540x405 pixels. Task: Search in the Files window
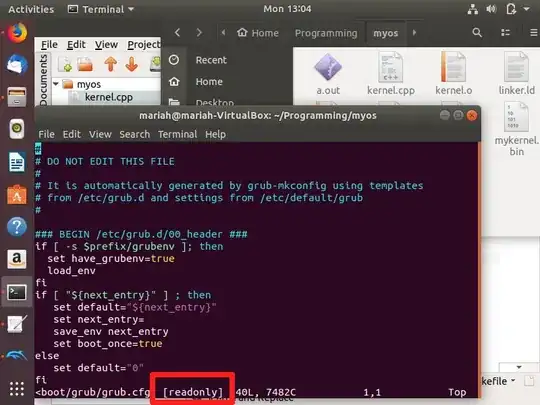pyautogui.click(x=477, y=33)
